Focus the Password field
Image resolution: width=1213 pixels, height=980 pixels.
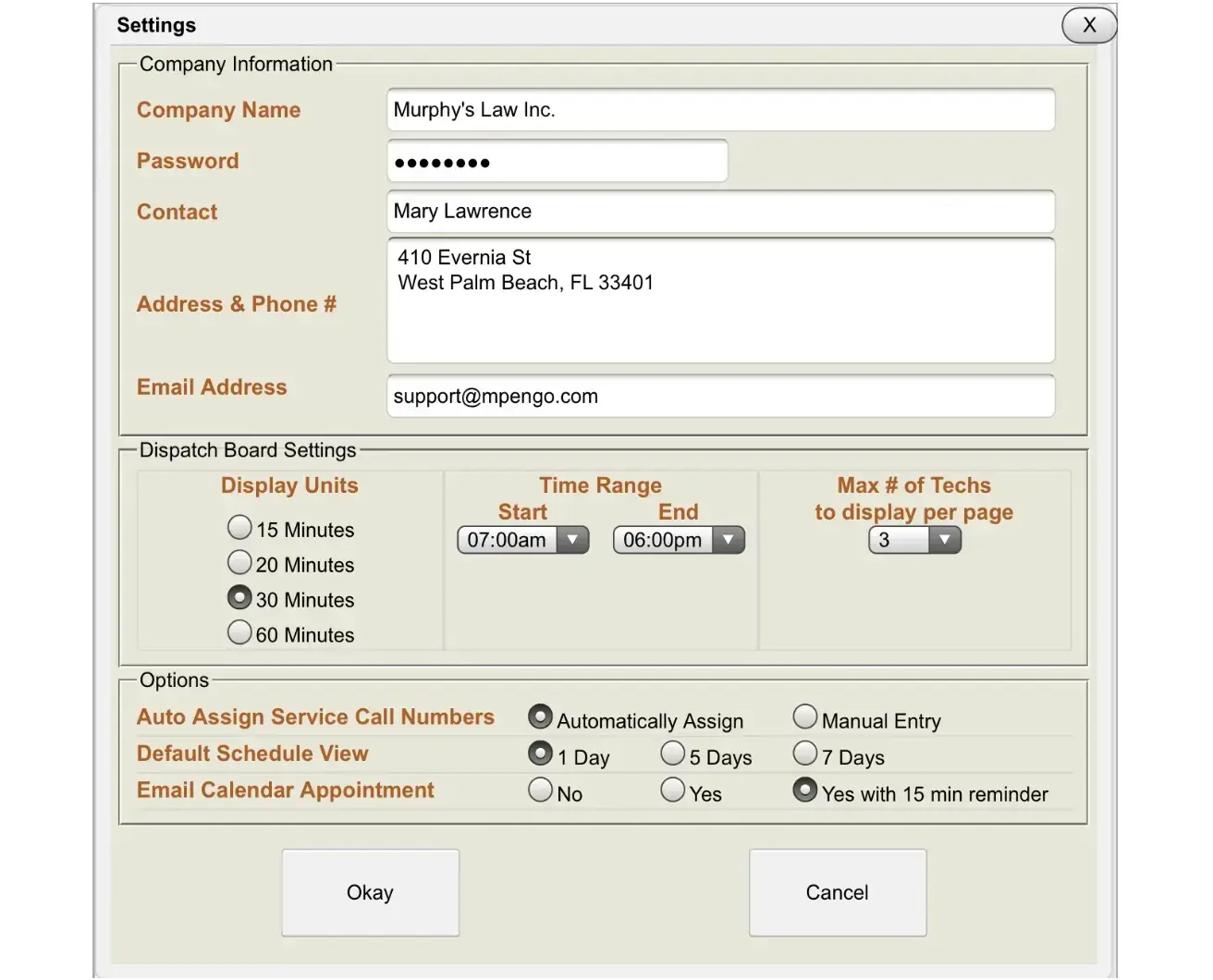pos(557,161)
